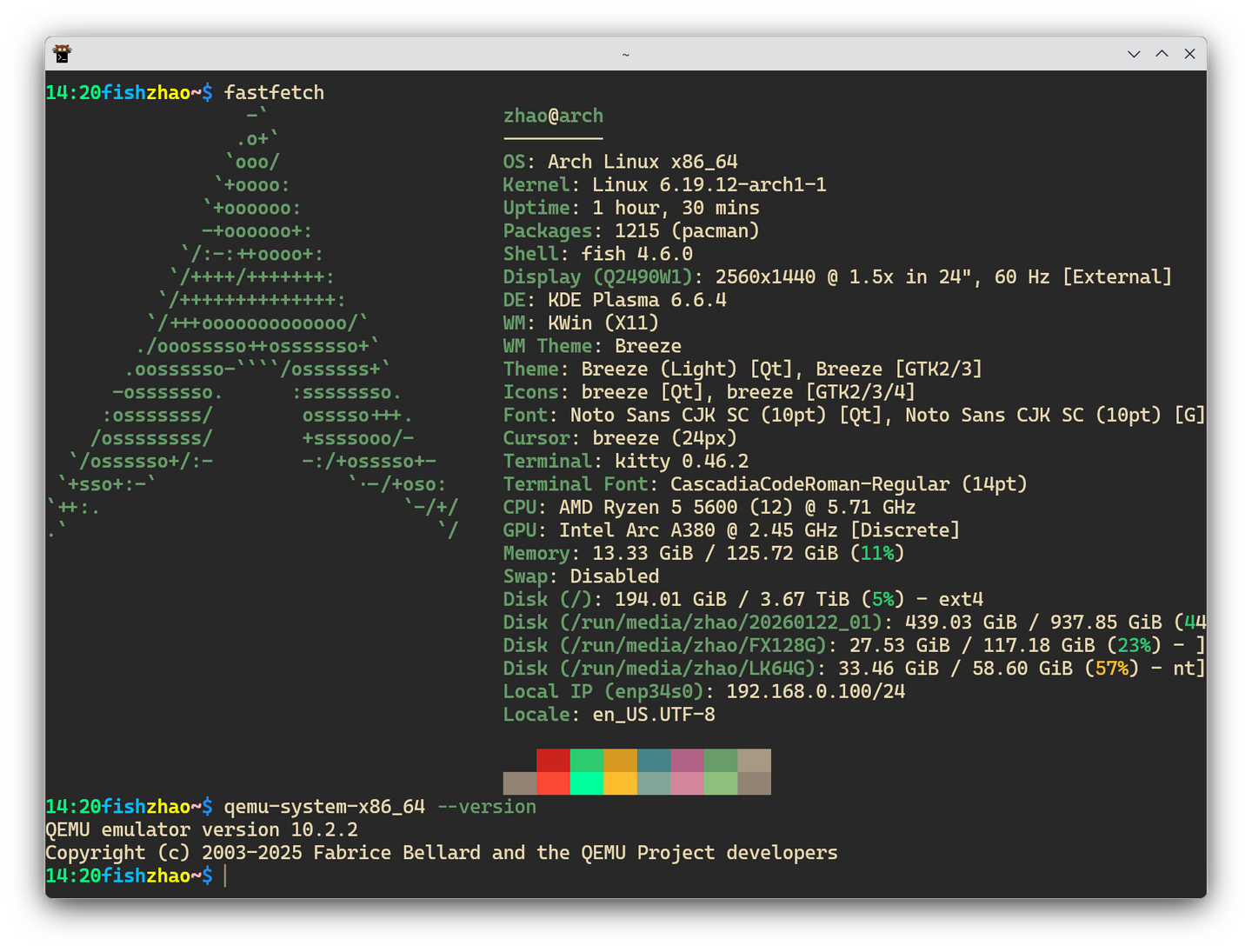Click the 'Icons: breeze [Qt]' line
This screenshot has width=1252, height=952.
click(x=709, y=392)
